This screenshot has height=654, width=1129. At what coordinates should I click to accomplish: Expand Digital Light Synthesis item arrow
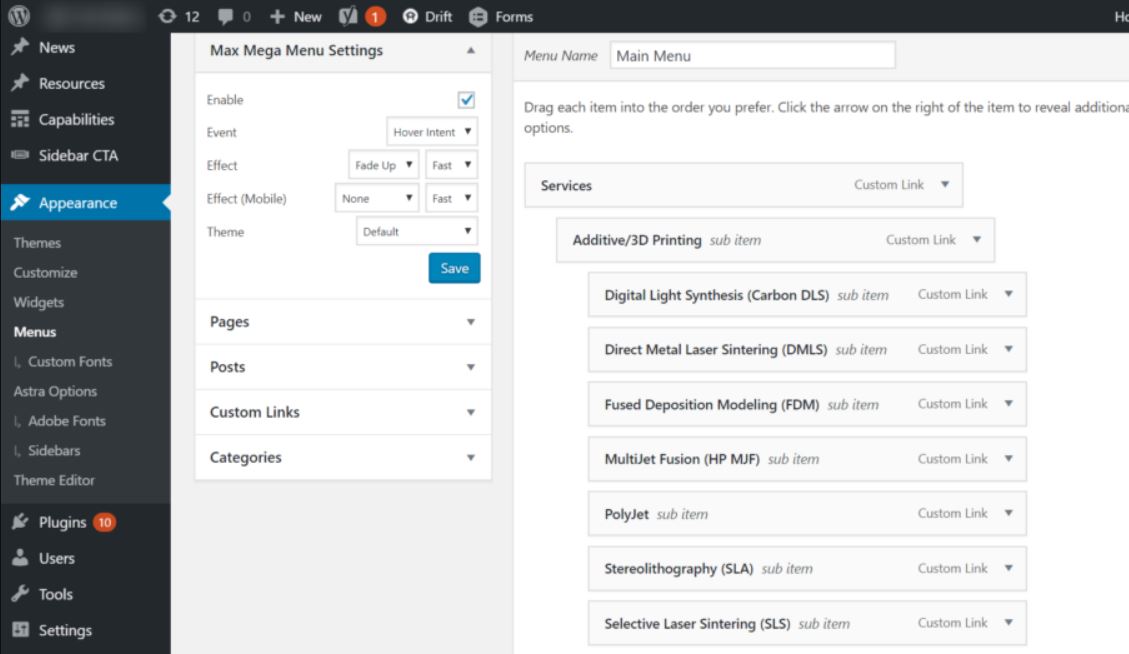[1008, 294]
